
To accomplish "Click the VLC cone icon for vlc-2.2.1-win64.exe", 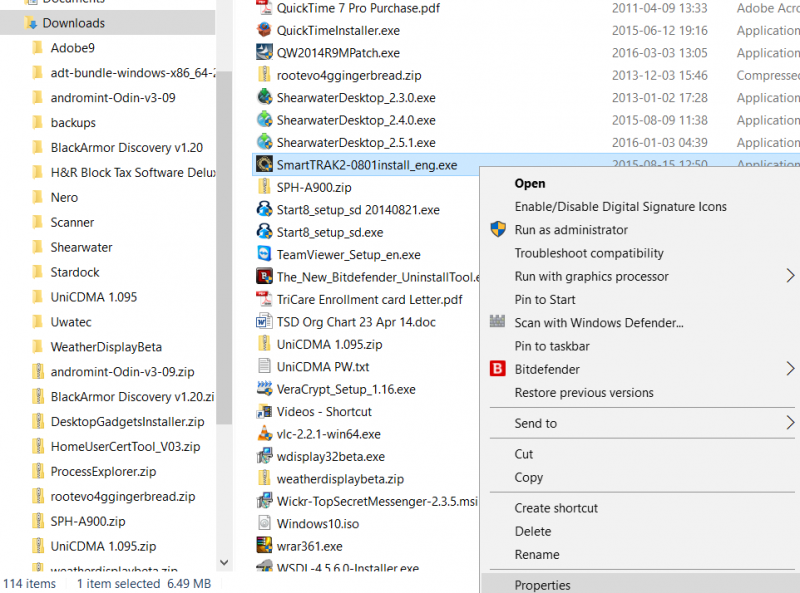I will [x=264, y=434].
